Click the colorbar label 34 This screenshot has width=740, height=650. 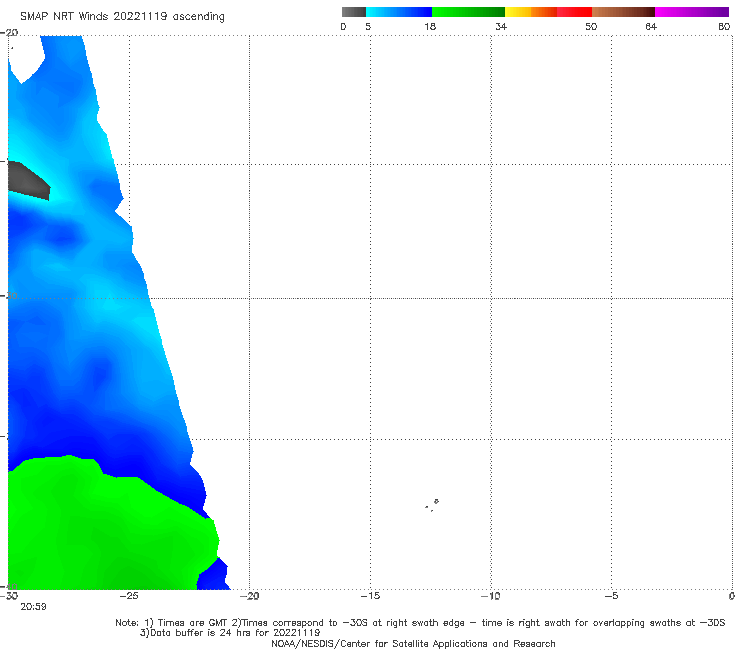click(x=501, y=27)
